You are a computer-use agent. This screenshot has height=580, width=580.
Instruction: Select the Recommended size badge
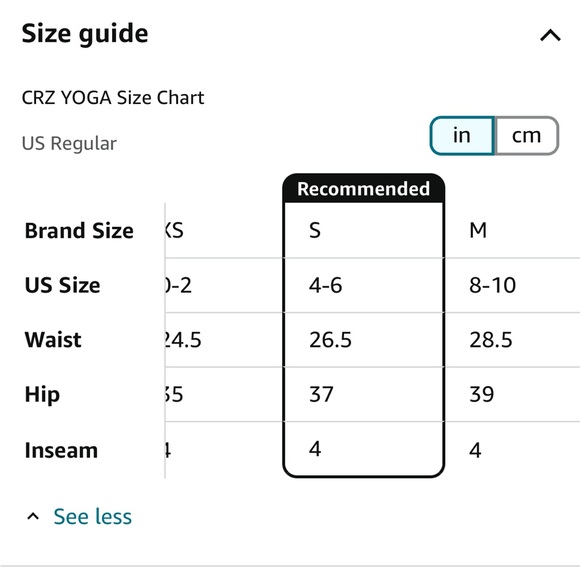click(364, 189)
